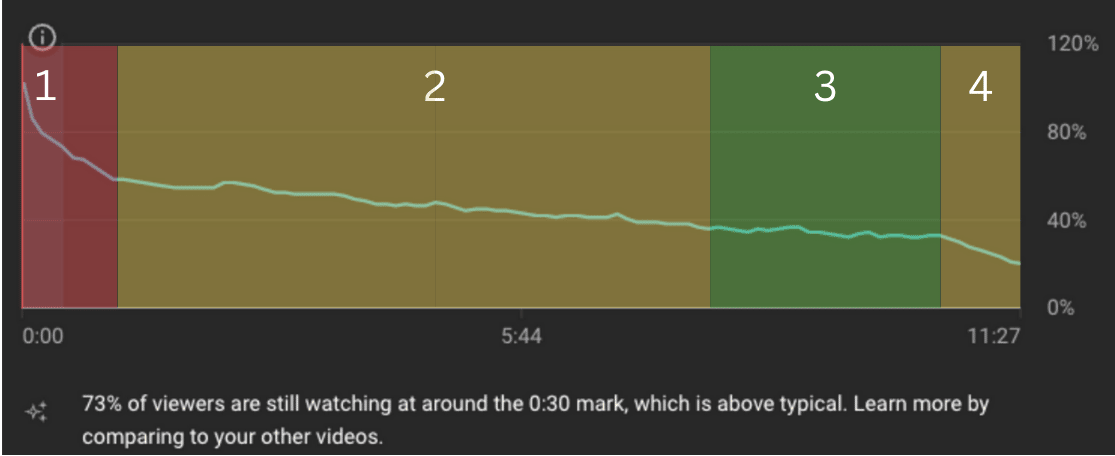Image resolution: width=1115 pixels, height=456 pixels.
Task: Select the green segment labeled 3
Action: click(x=825, y=176)
